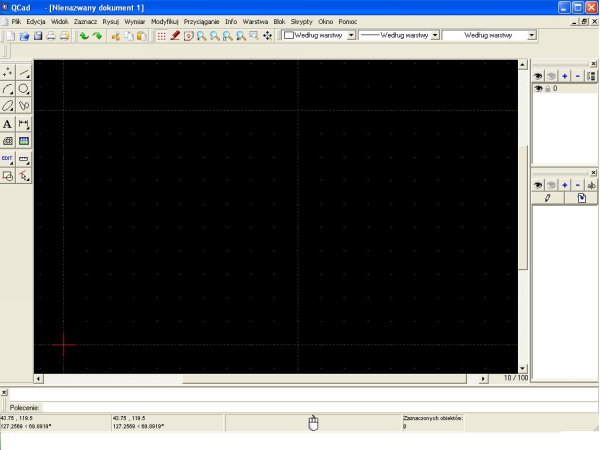The height and width of the screenshot is (450, 600).
Task: Click the previous view zoom icon
Action: click(x=241, y=36)
